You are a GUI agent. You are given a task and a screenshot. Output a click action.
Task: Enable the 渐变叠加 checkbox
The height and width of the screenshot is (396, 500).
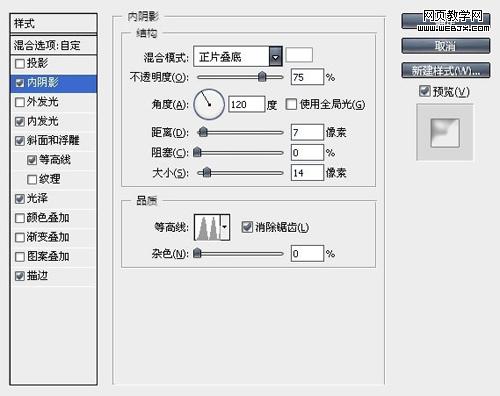click(20, 237)
